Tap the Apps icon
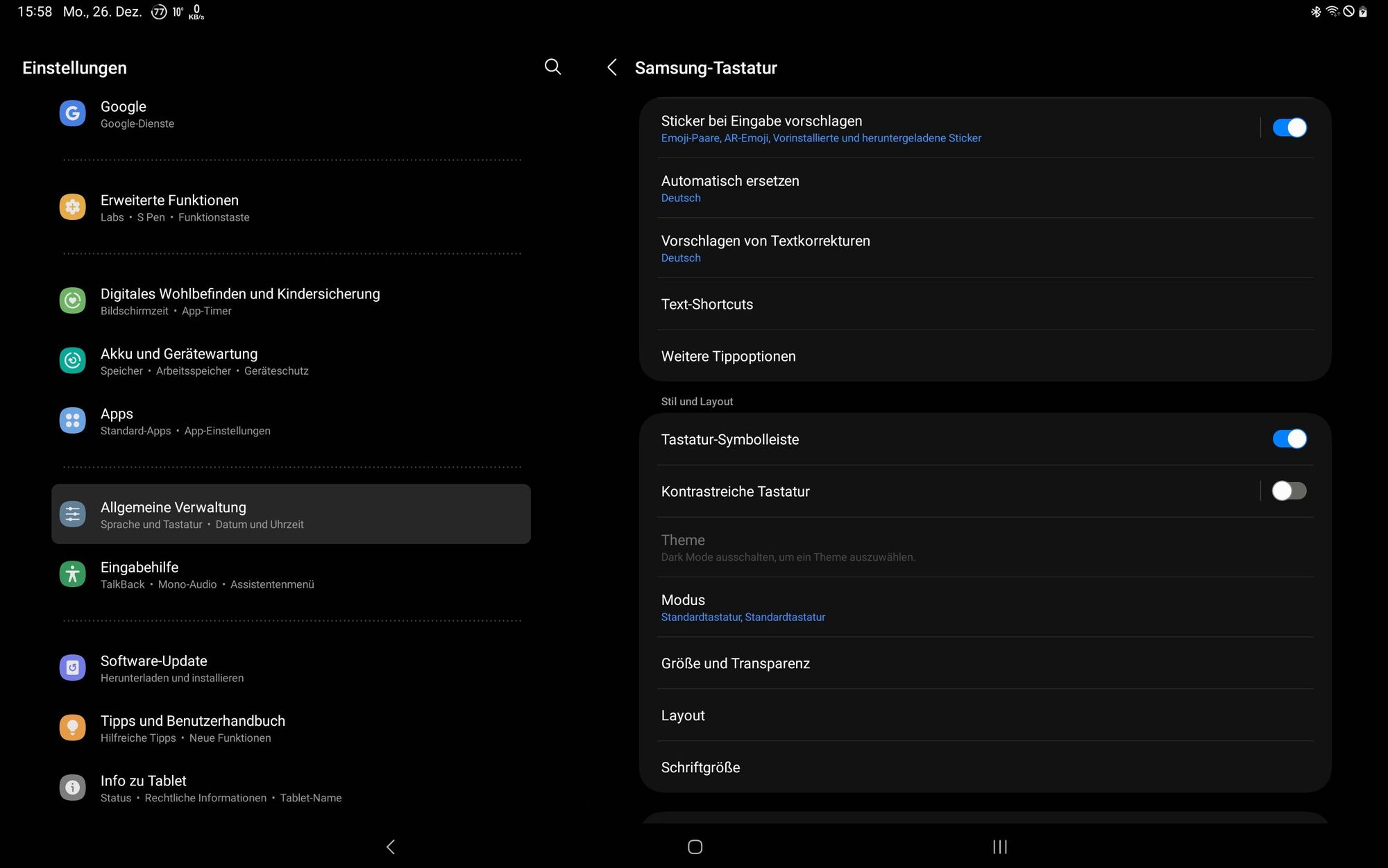The width and height of the screenshot is (1388, 868). [72, 420]
